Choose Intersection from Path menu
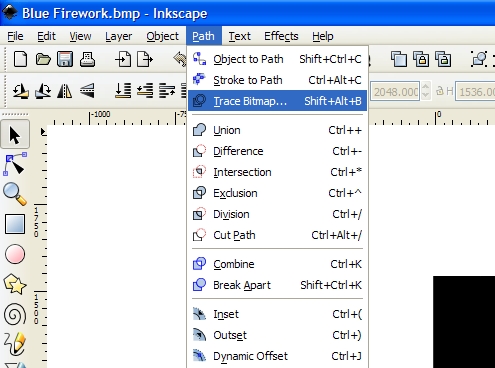This screenshot has width=495, height=368. (x=277, y=172)
